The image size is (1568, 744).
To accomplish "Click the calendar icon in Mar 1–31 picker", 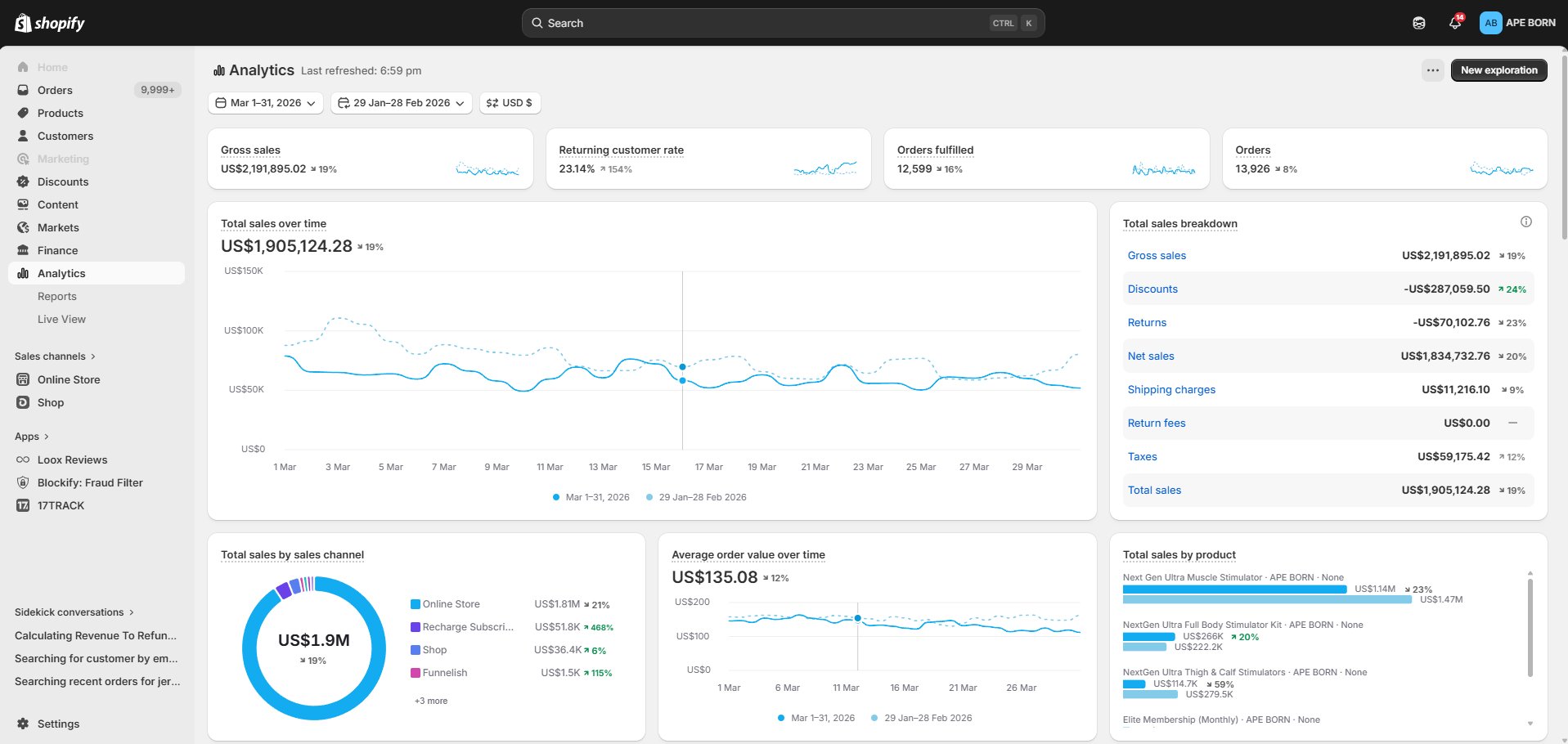I will 221,103.
